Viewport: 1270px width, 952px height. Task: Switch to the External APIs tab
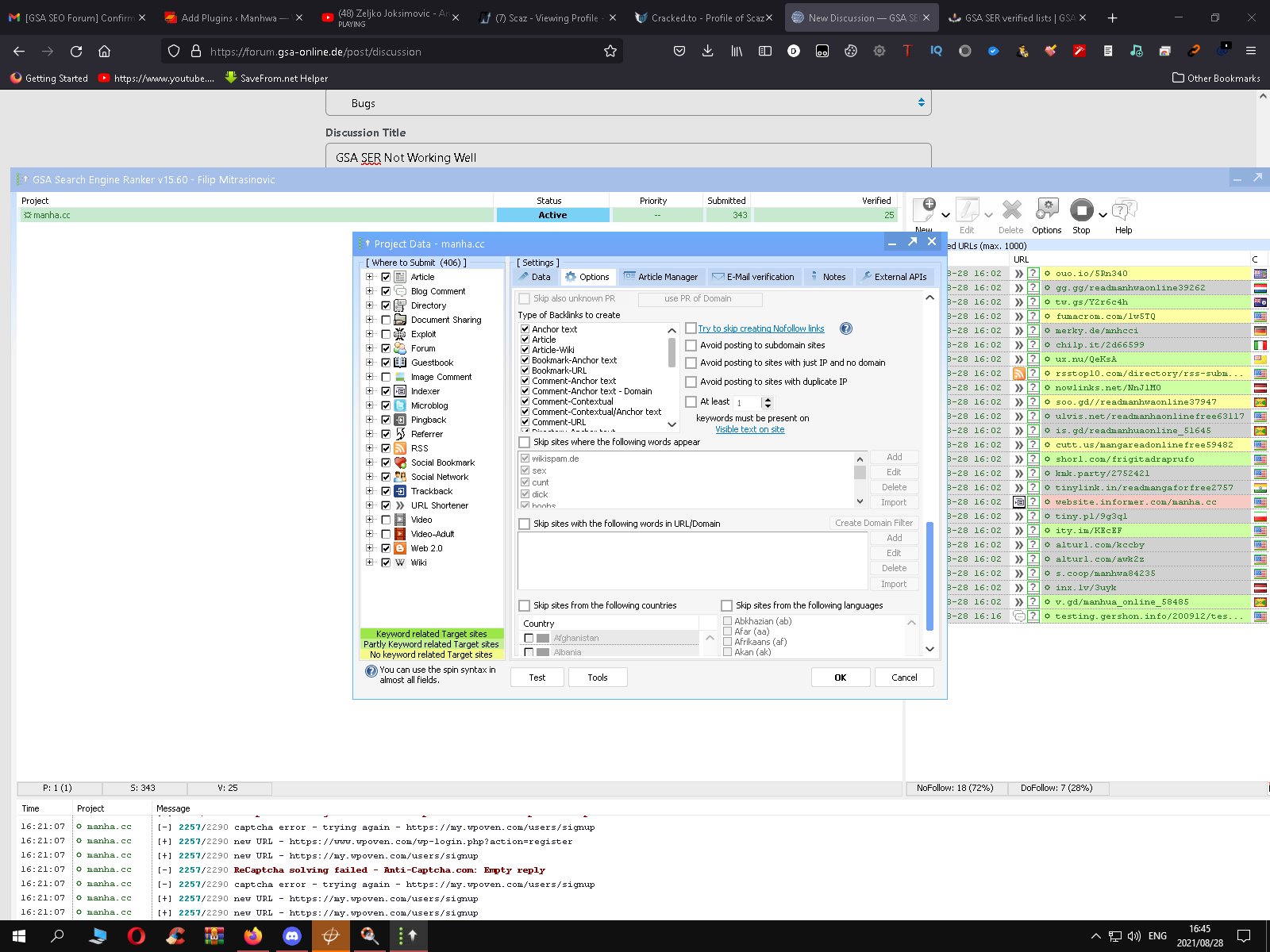(x=894, y=277)
